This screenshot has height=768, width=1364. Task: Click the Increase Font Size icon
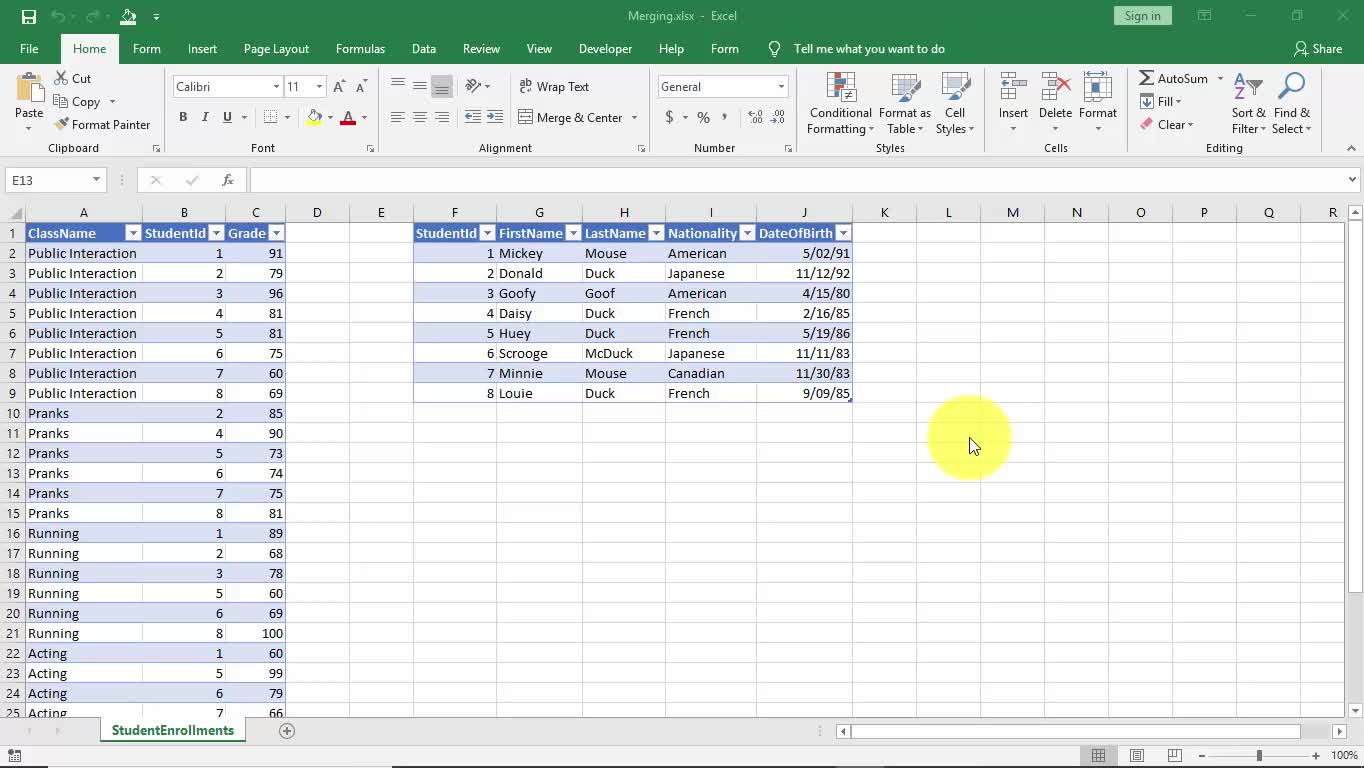(x=339, y=87)
